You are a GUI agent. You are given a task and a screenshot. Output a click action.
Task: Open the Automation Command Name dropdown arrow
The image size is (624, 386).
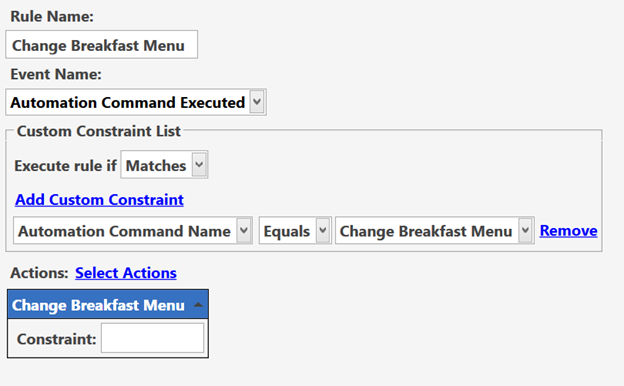244,231
